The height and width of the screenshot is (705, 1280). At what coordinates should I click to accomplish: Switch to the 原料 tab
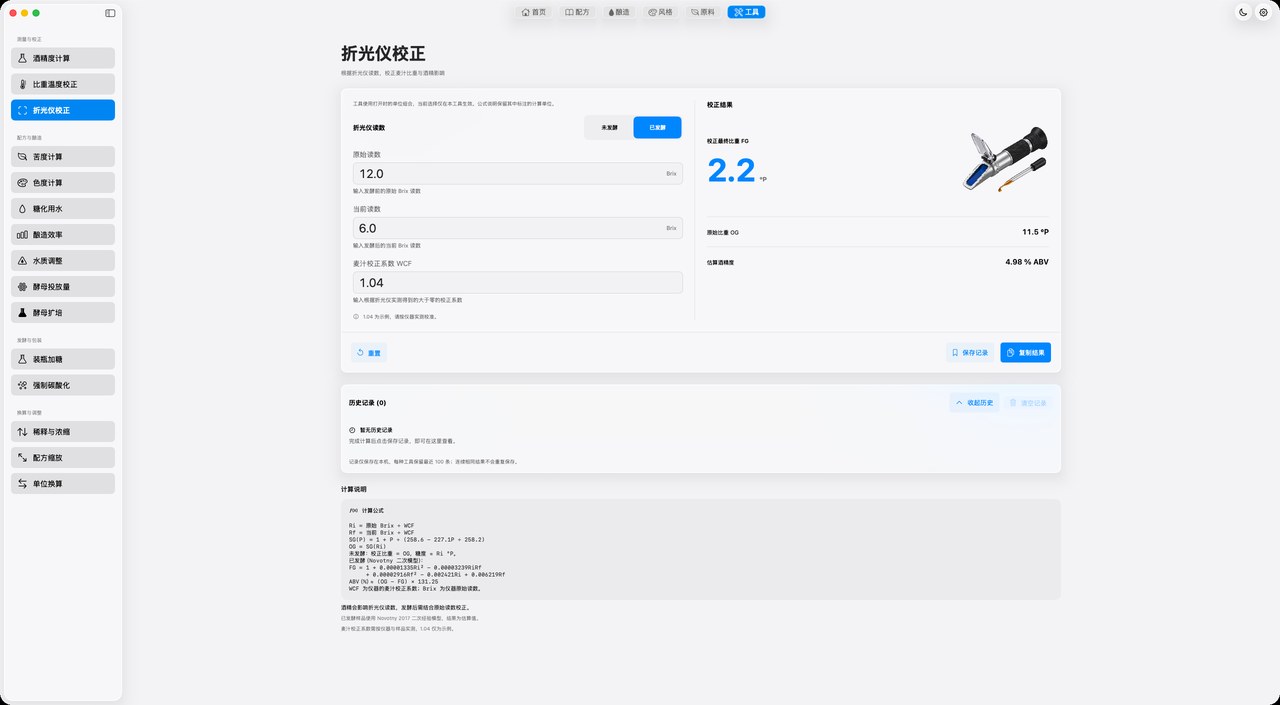tap(703, 12)
